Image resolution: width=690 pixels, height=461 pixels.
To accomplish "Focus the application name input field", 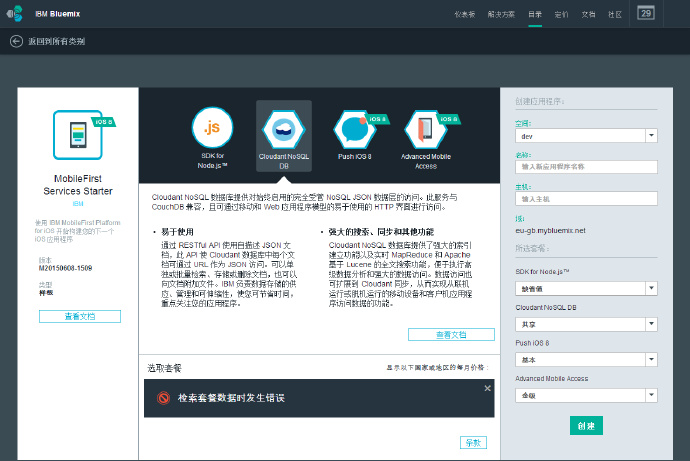I will (x=586, y=167).
